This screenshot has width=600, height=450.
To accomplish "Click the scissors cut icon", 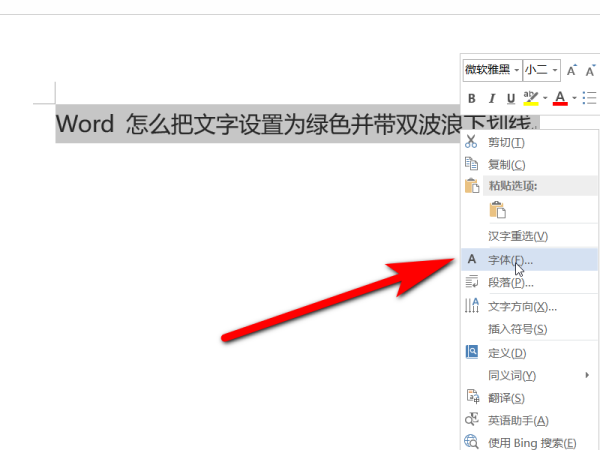I will pos(471,142).
